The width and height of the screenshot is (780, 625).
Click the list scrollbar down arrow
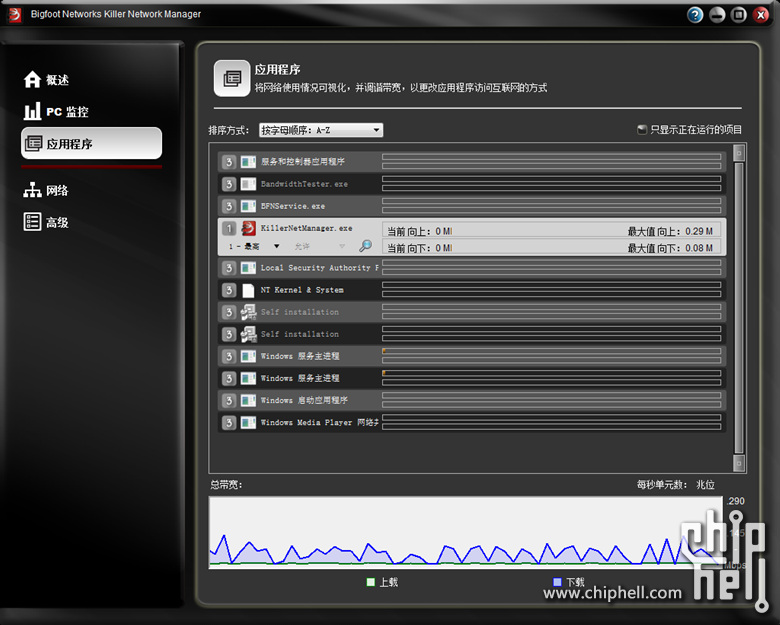tap(739, 463)
